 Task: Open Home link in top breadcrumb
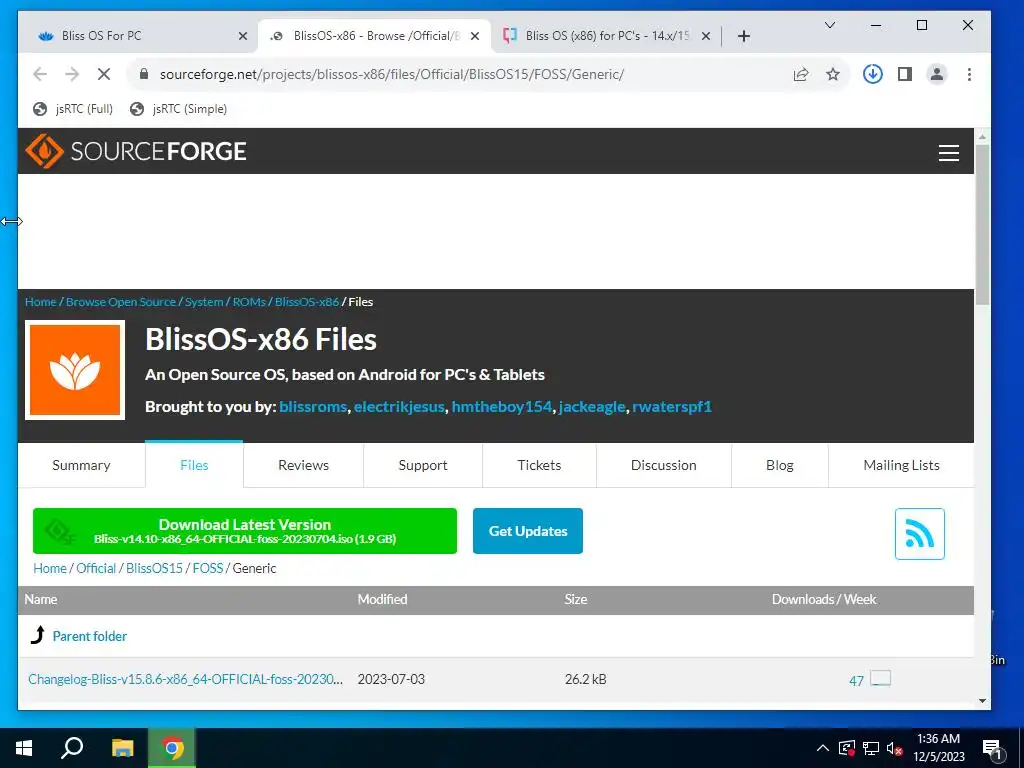tap(40, 302)
